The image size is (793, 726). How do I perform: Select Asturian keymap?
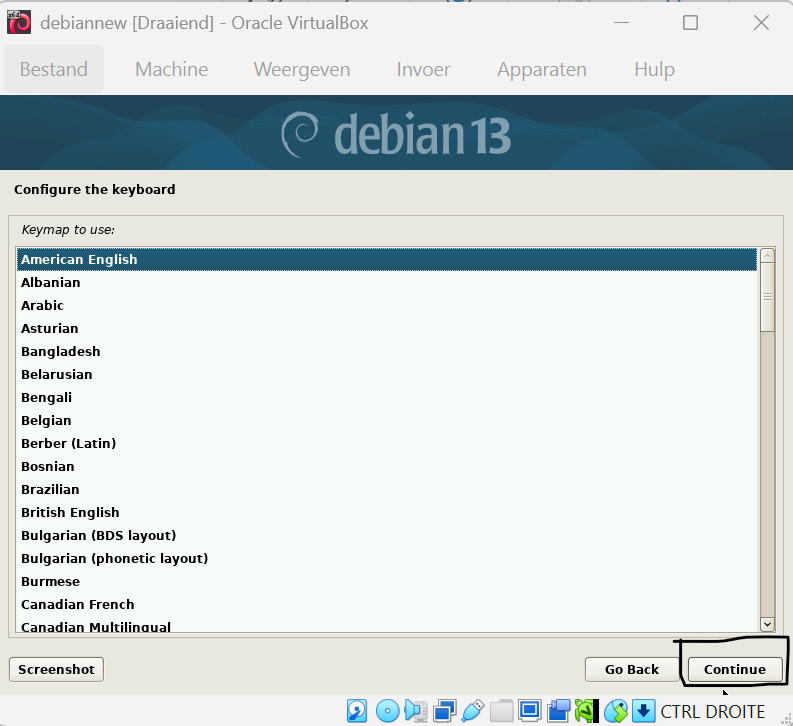[387, 328]
